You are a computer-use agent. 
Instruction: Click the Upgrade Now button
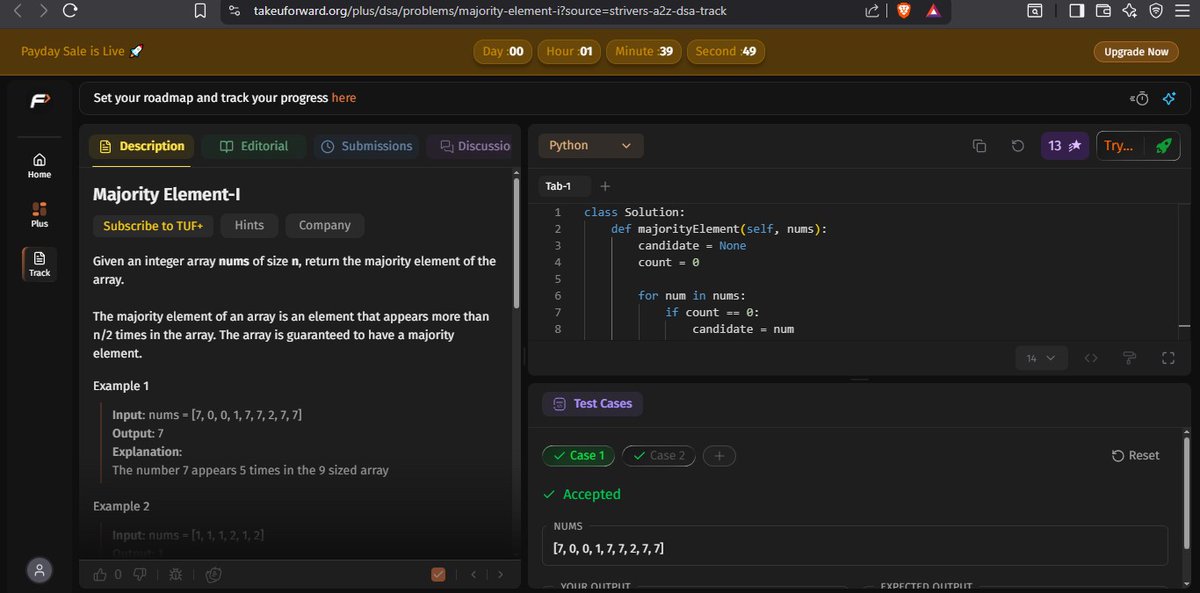pyautogui.click(x=1136, y=52)
